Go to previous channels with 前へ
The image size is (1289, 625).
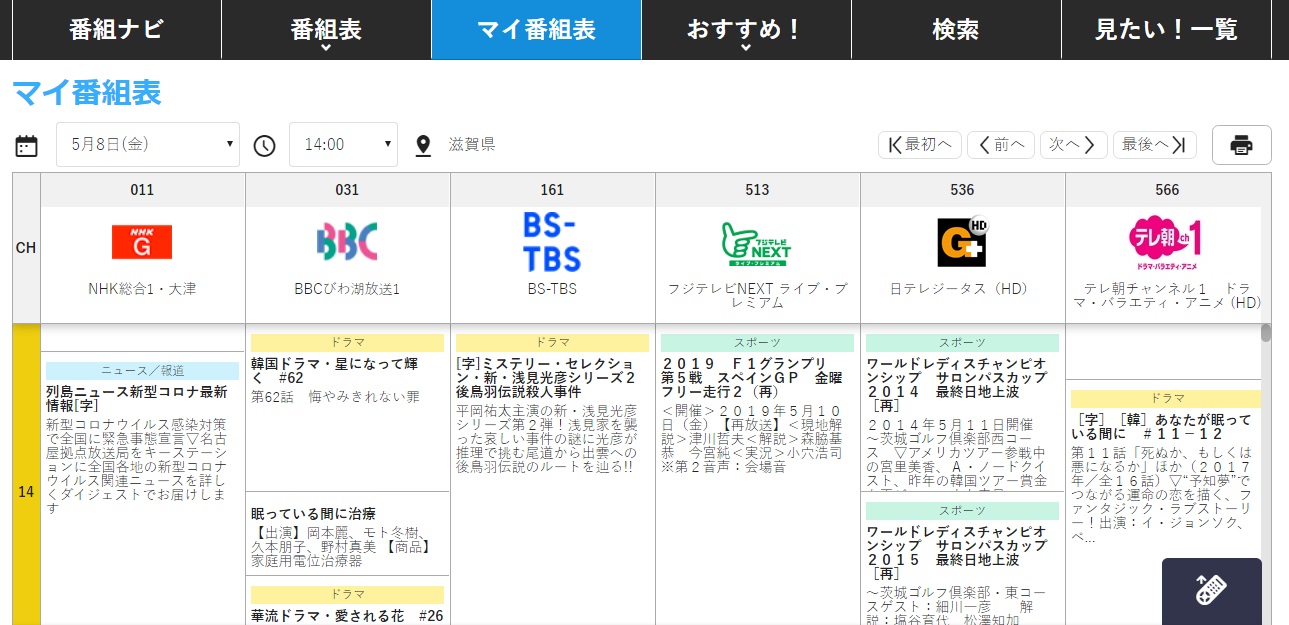[x=1001, y=145]
